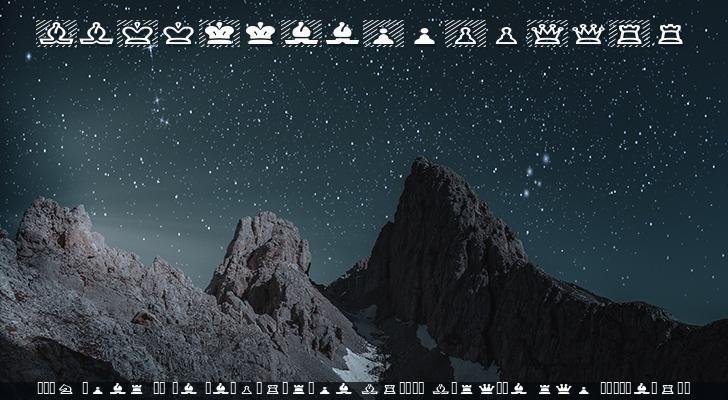
Task: Select the solid white king on plain background
Action: pos(260,34)
